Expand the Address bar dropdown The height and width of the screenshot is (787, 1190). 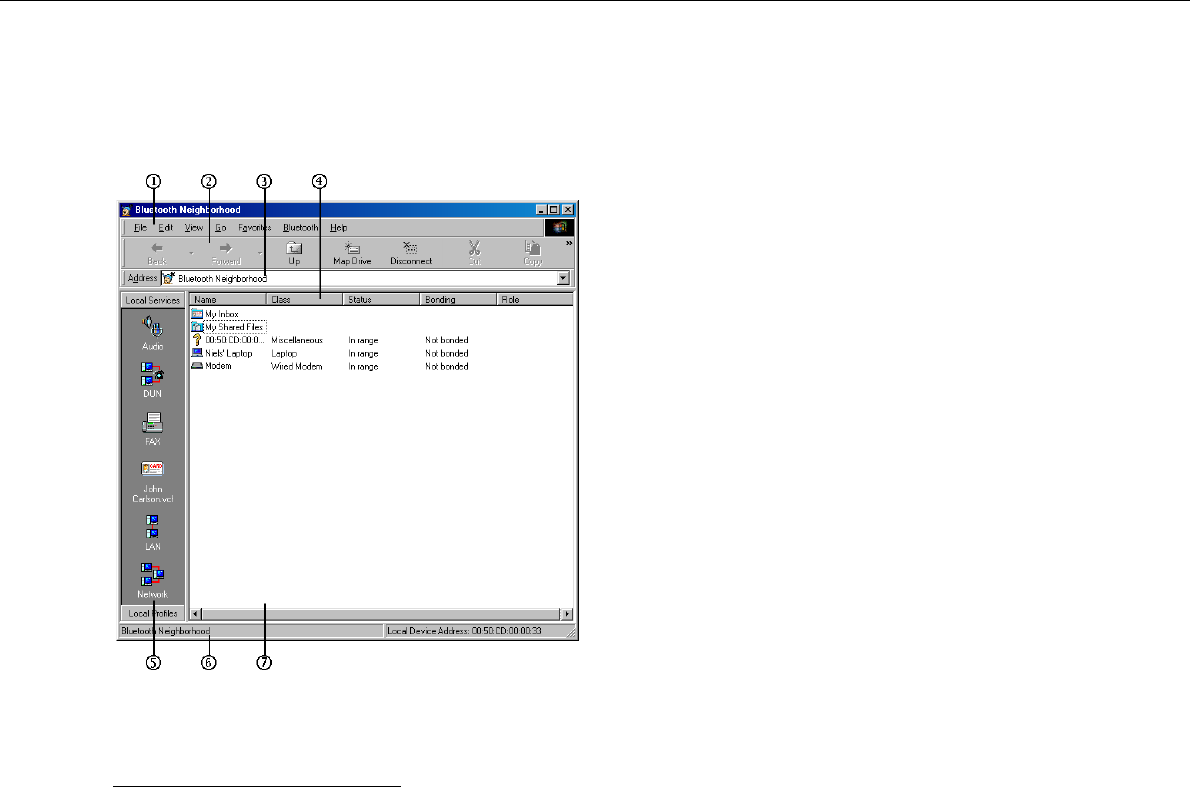563,279
